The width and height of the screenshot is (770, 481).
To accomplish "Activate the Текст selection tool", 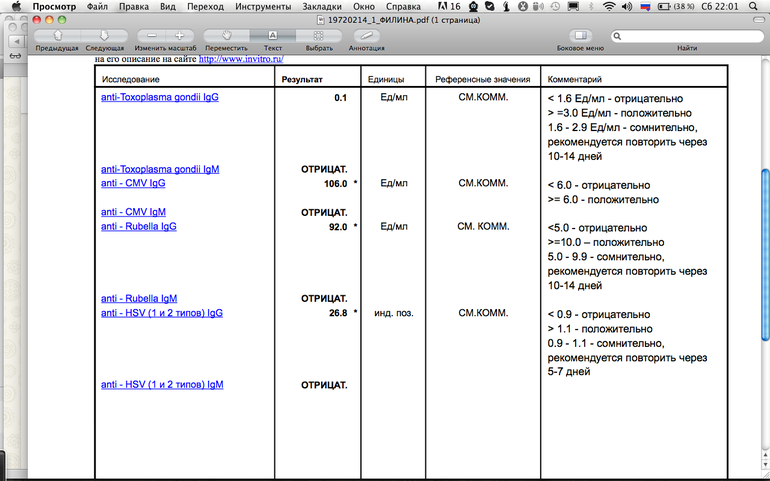I will click(x=273, y=35).
